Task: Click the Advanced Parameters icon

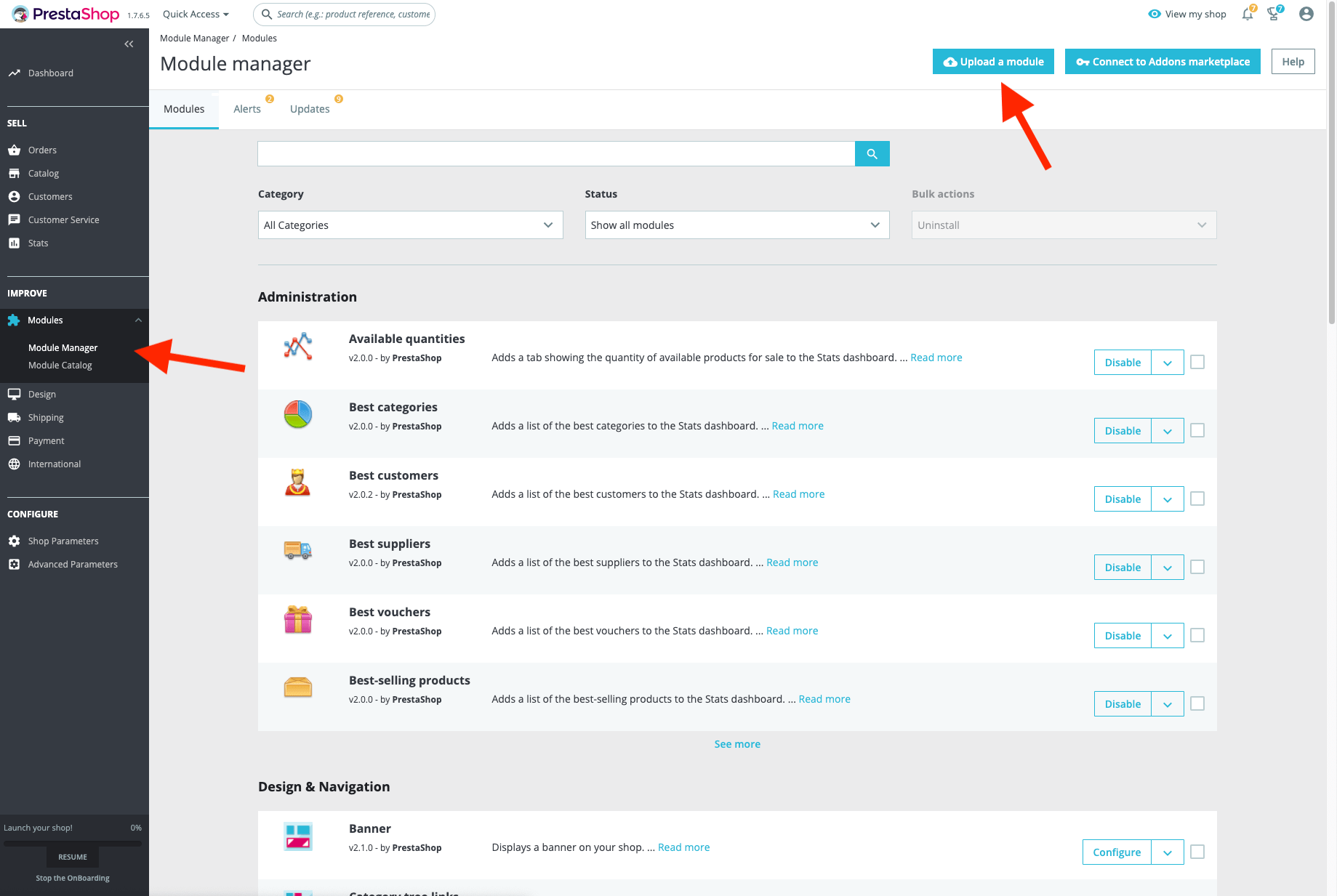Action: pos(14,565)
